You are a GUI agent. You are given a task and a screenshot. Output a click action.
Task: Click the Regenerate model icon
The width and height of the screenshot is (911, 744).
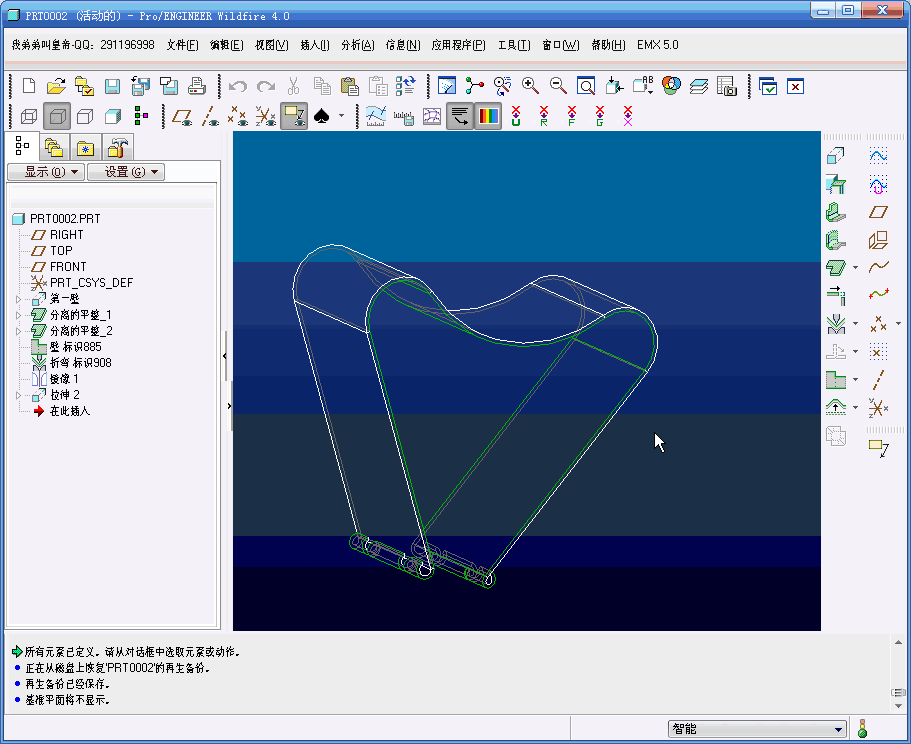click(x=406, y=86)
